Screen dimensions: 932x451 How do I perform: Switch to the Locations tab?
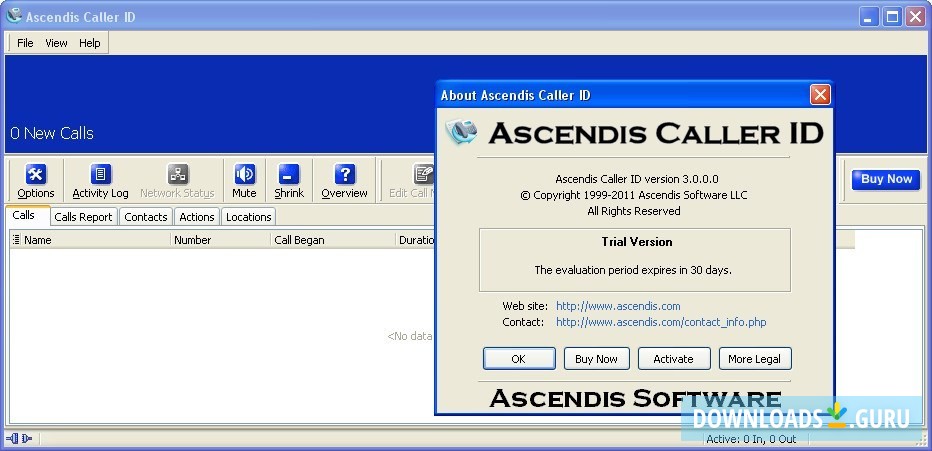click(248, 217)
